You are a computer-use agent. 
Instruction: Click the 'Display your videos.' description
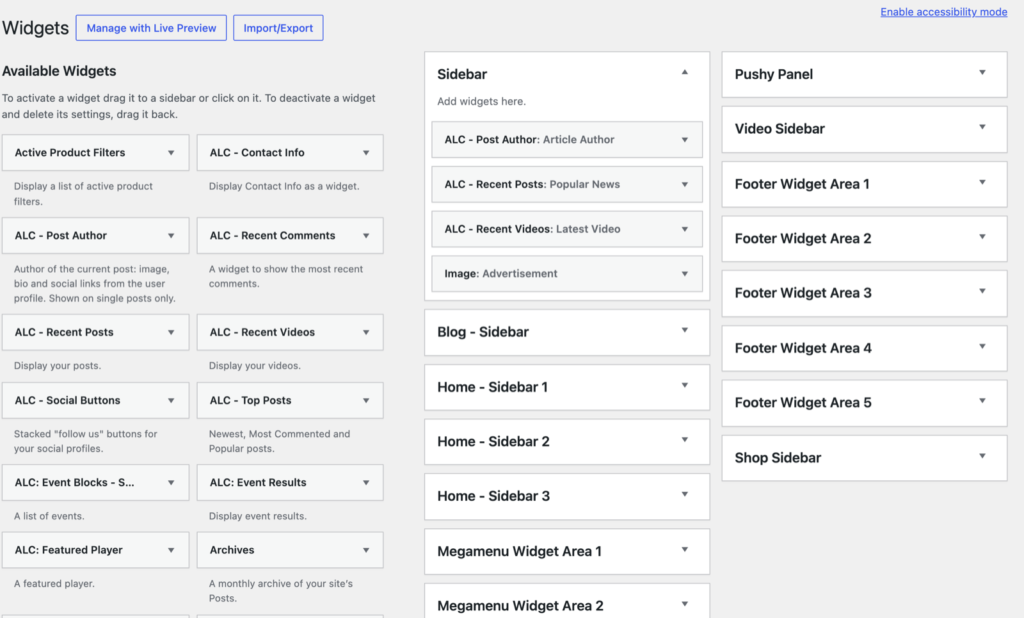click(x=255, y=366)
